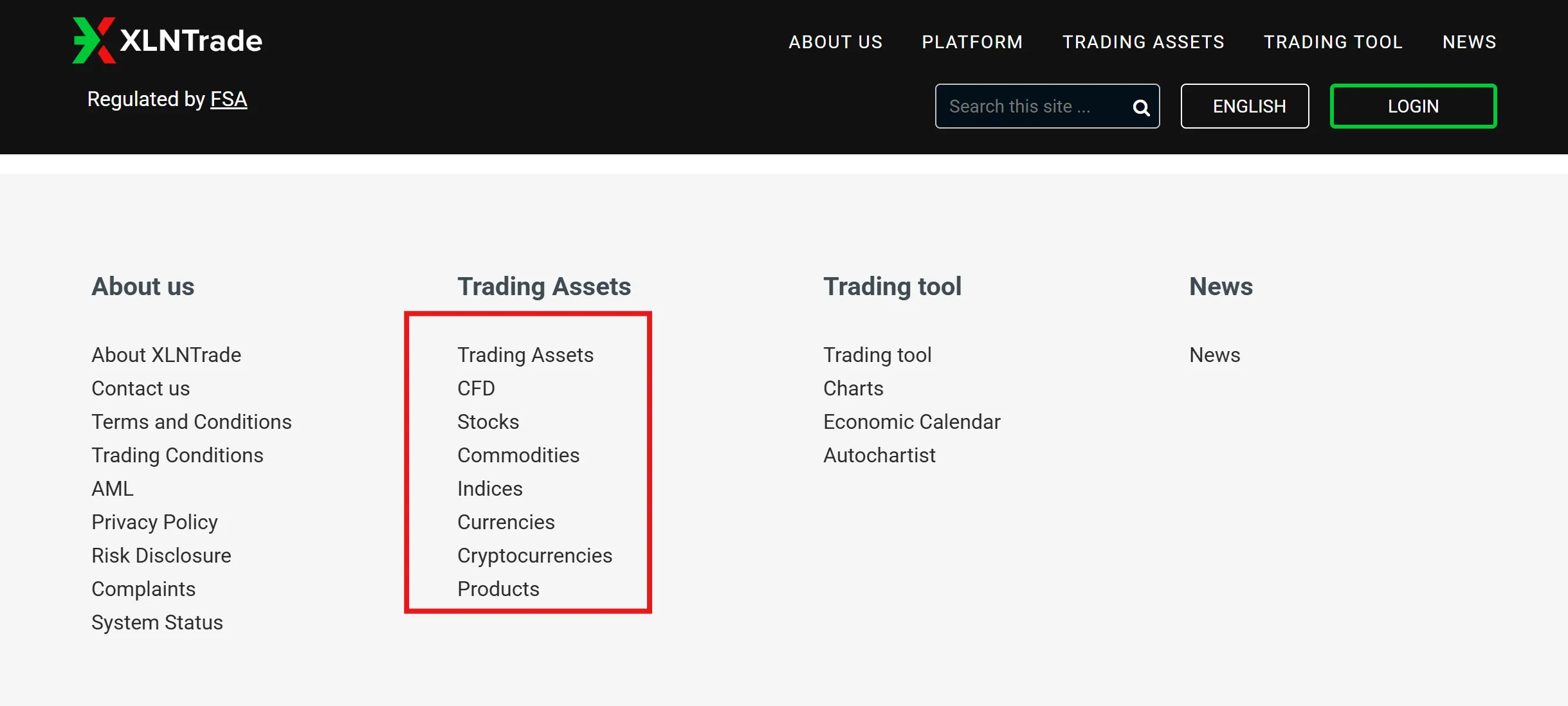The height and width of the screenshot is (706, 1568).
Task: Click the search magnifier icon
Action: coord(1141,107)
